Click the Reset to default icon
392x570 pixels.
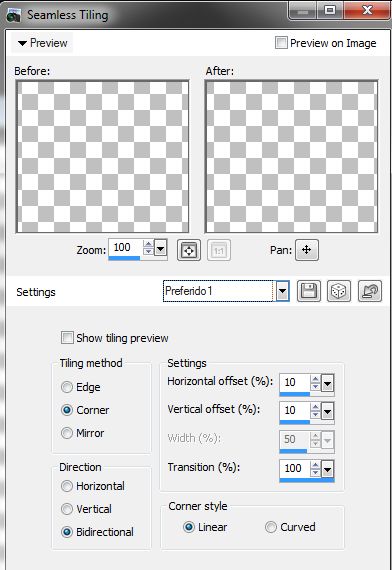[x=370, y=291]
